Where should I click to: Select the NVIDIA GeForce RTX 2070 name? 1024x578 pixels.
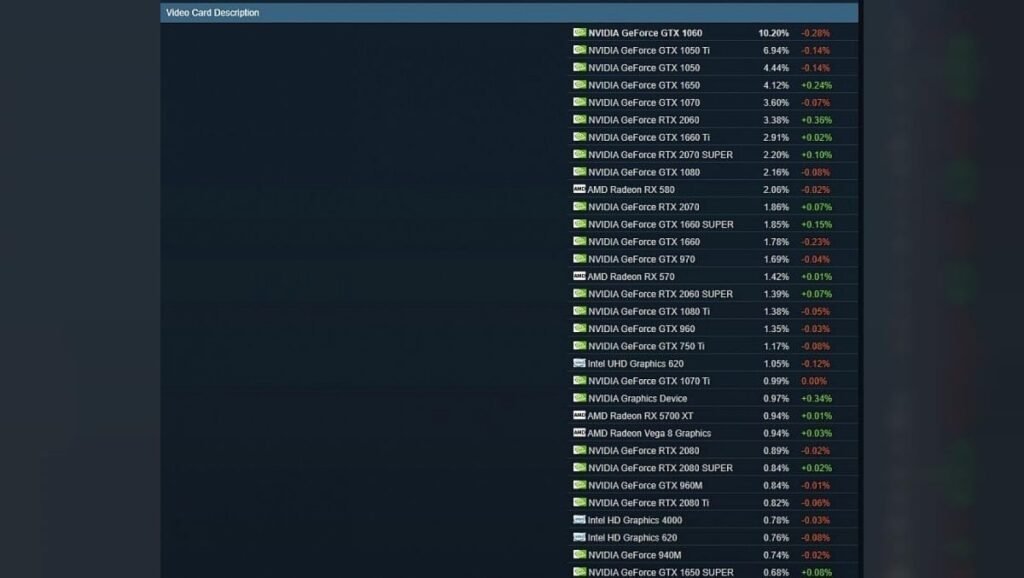point(643,207)
